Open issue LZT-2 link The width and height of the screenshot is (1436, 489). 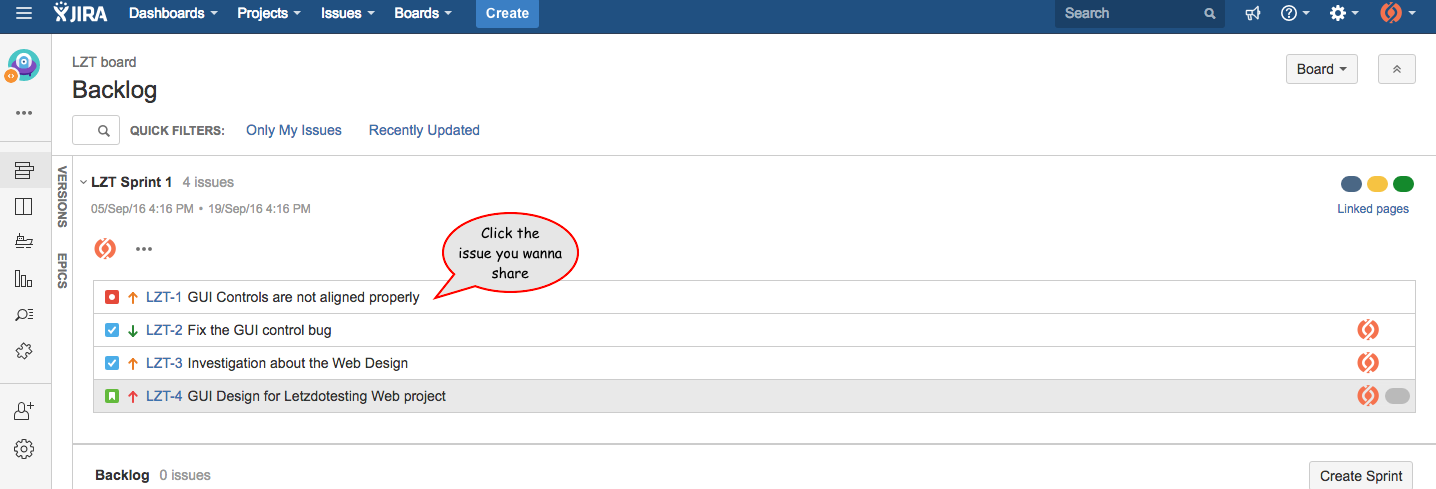pyautogui.click(x=164, y=330)
